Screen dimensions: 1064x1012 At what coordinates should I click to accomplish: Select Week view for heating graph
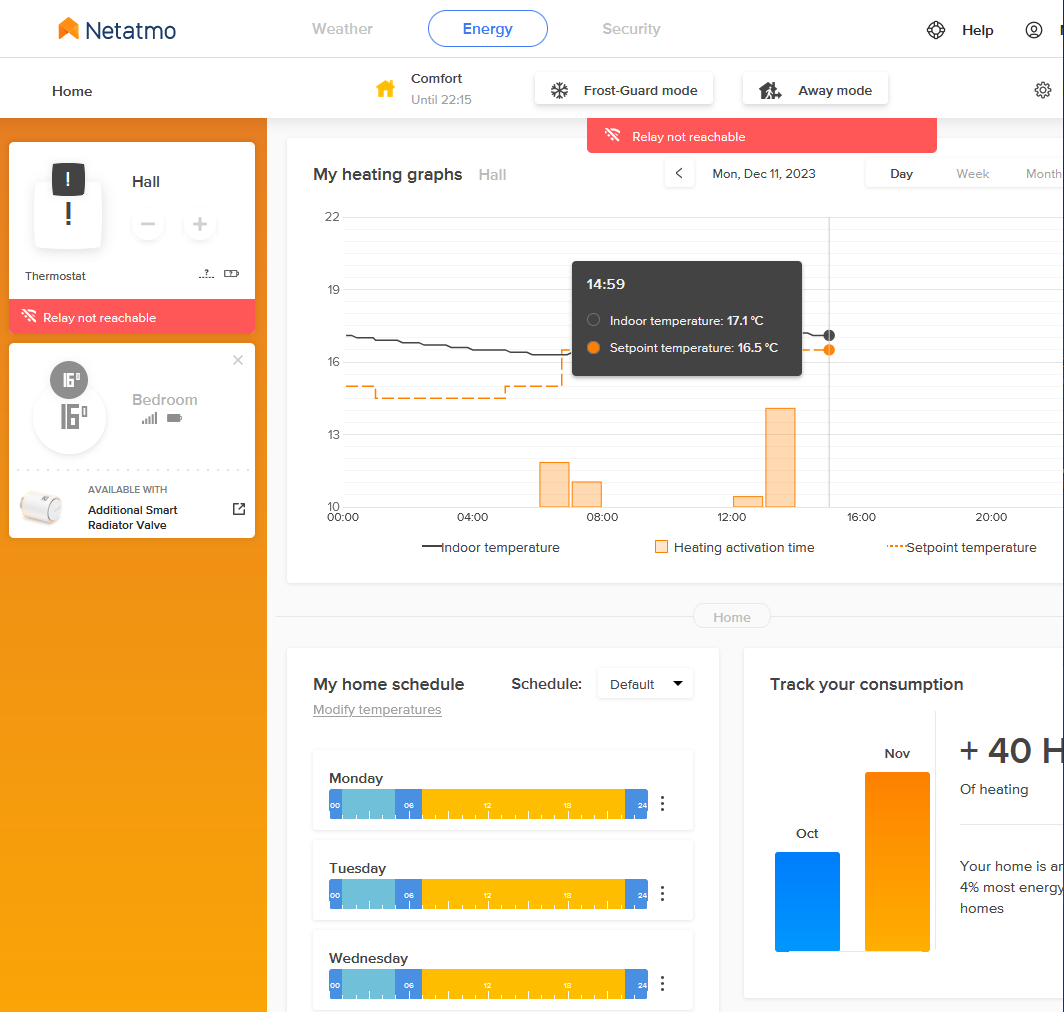(x=972, y=173)
